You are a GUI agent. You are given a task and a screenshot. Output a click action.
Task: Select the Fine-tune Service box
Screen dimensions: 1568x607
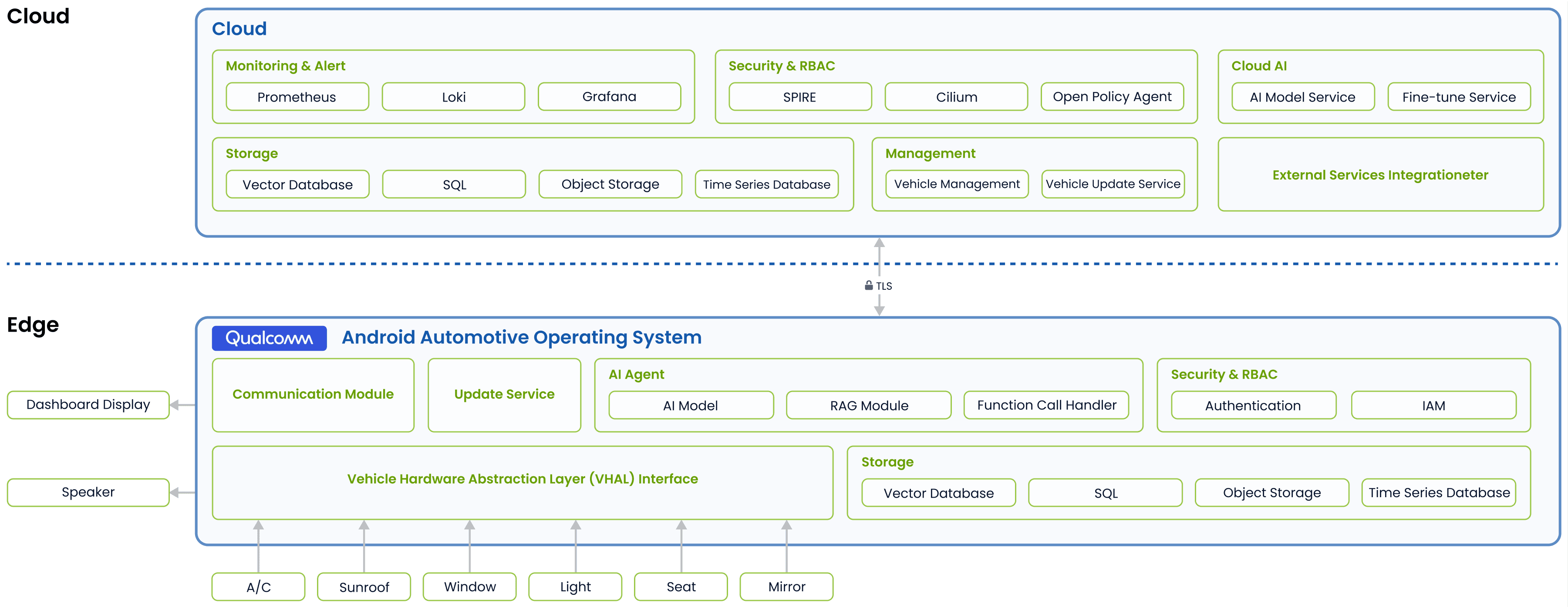(1458, 97)
